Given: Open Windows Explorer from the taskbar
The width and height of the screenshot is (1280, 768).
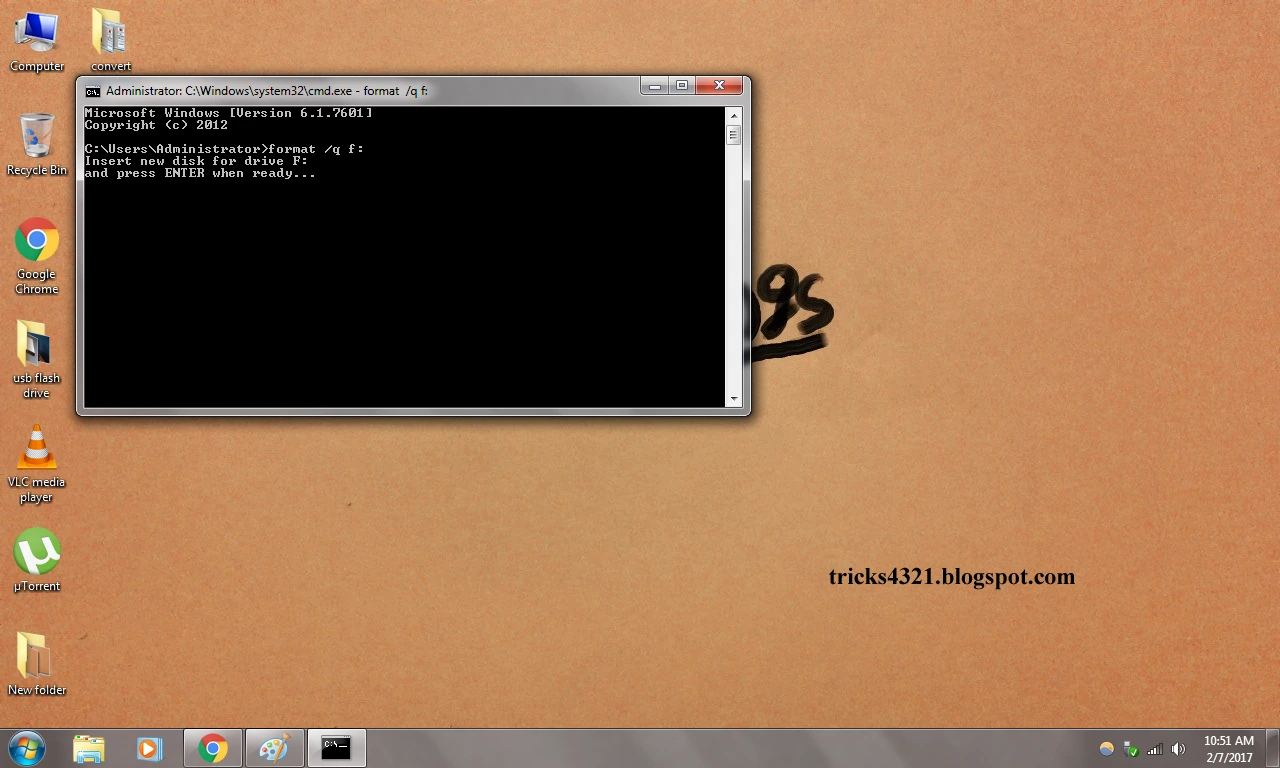Looking at the screenshot, I should tap(89, 748).
